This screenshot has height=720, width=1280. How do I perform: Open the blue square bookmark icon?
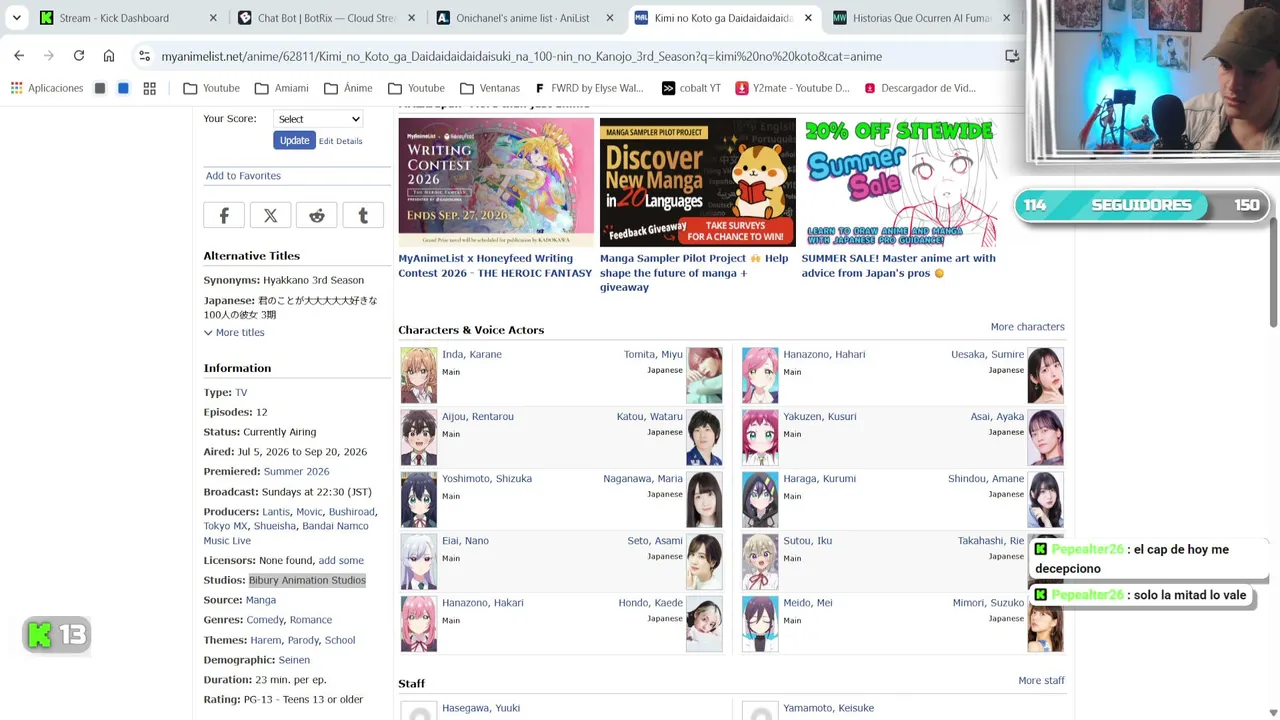point(123,88)
